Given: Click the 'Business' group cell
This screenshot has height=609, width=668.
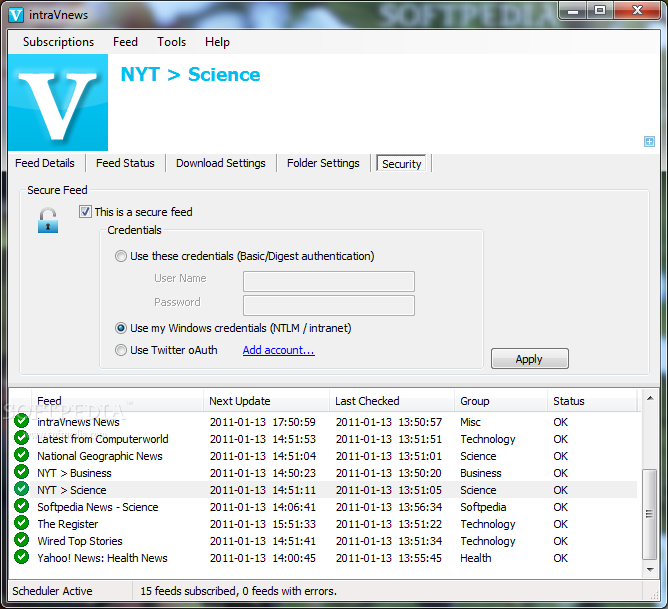Looking at the screenshot, I should tap(481, 473).
